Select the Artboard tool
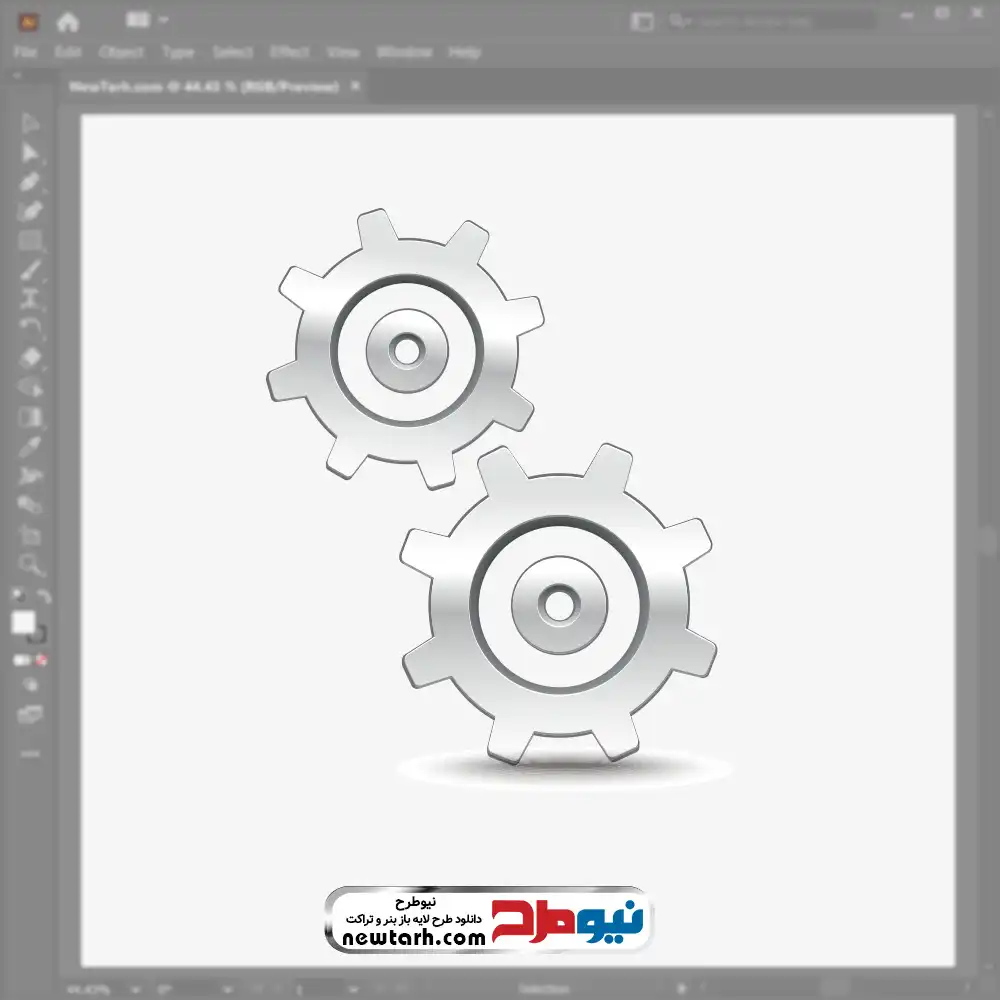The width and height of the screenshot is (1000, 1000). coord(30,535)
